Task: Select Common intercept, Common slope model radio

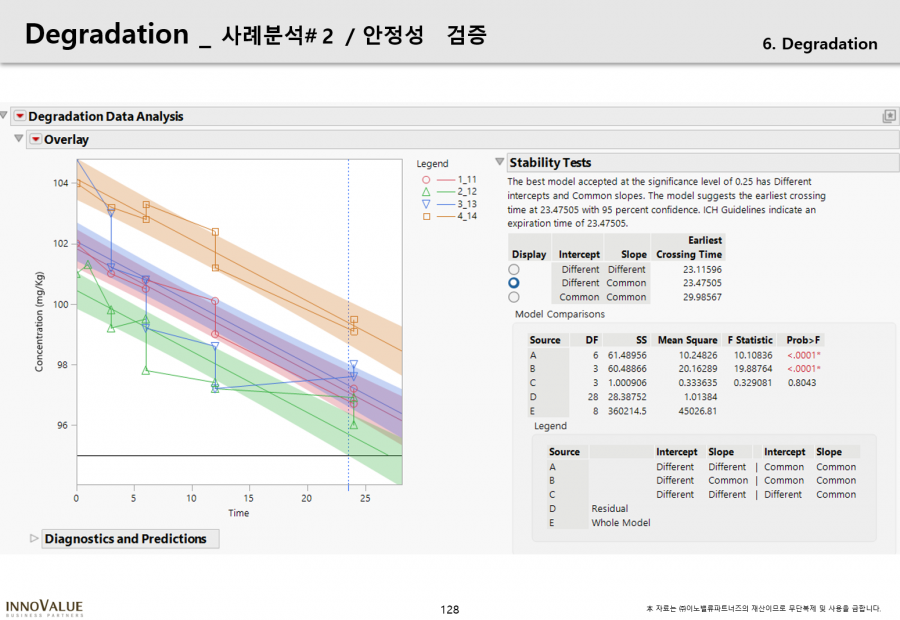Action: click(514, 297)
